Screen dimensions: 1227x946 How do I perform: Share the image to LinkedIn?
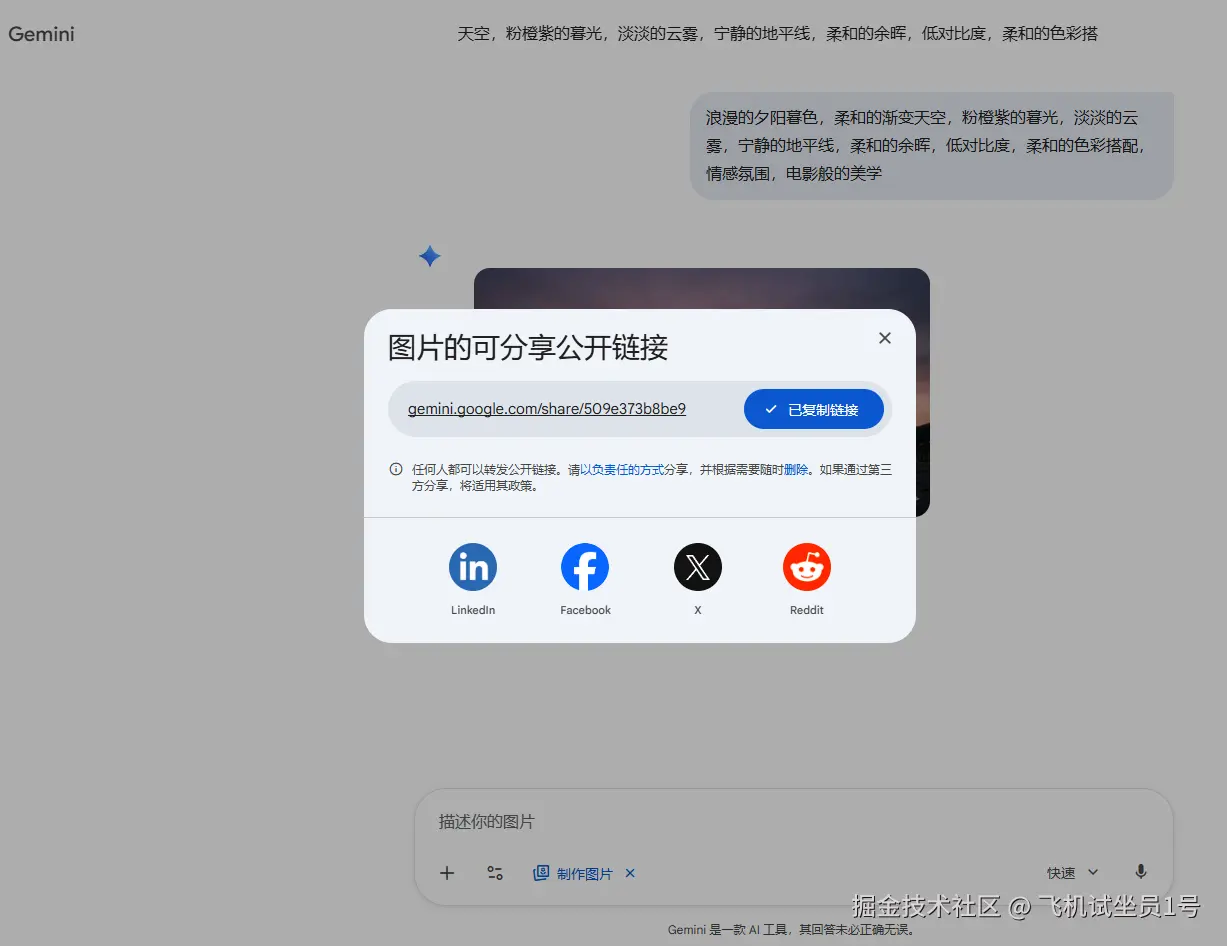coord(472,566)
